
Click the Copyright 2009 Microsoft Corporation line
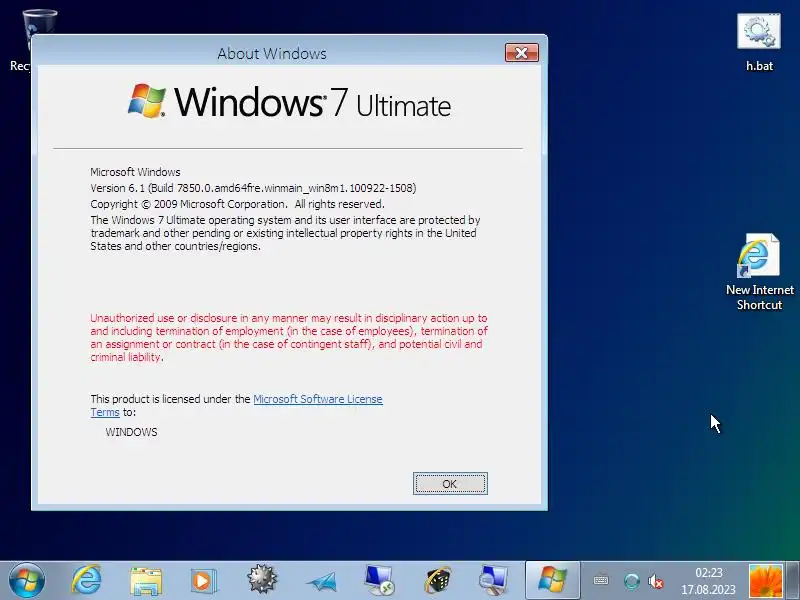click(x=237, y=204)
